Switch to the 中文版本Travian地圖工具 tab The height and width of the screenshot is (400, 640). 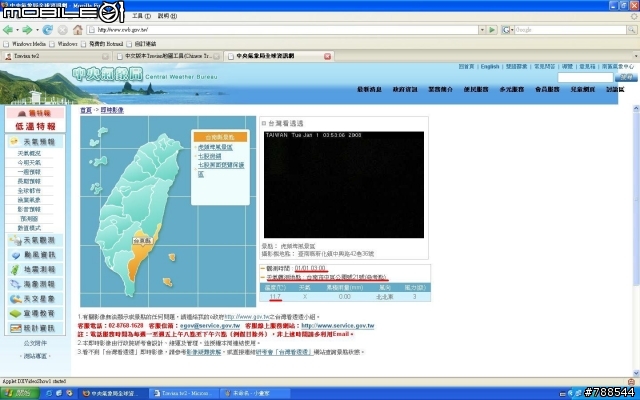coord(168,56)
